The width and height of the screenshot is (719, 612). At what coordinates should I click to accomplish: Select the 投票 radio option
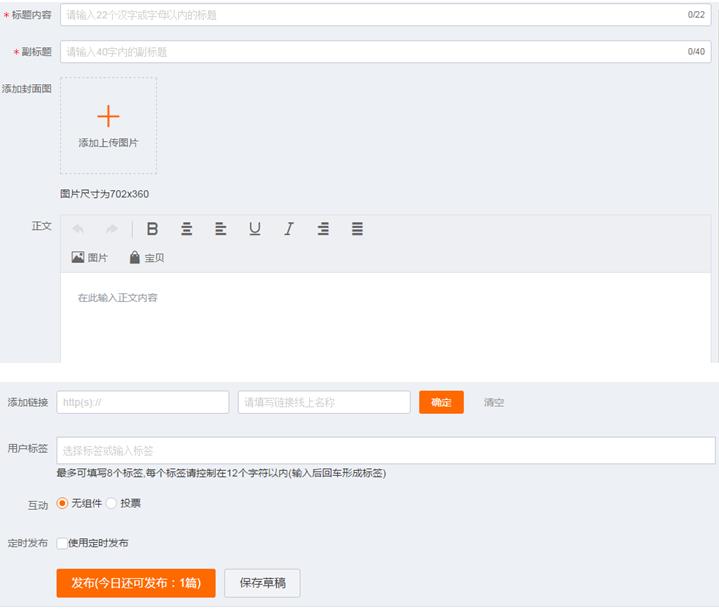click(112, 503)
